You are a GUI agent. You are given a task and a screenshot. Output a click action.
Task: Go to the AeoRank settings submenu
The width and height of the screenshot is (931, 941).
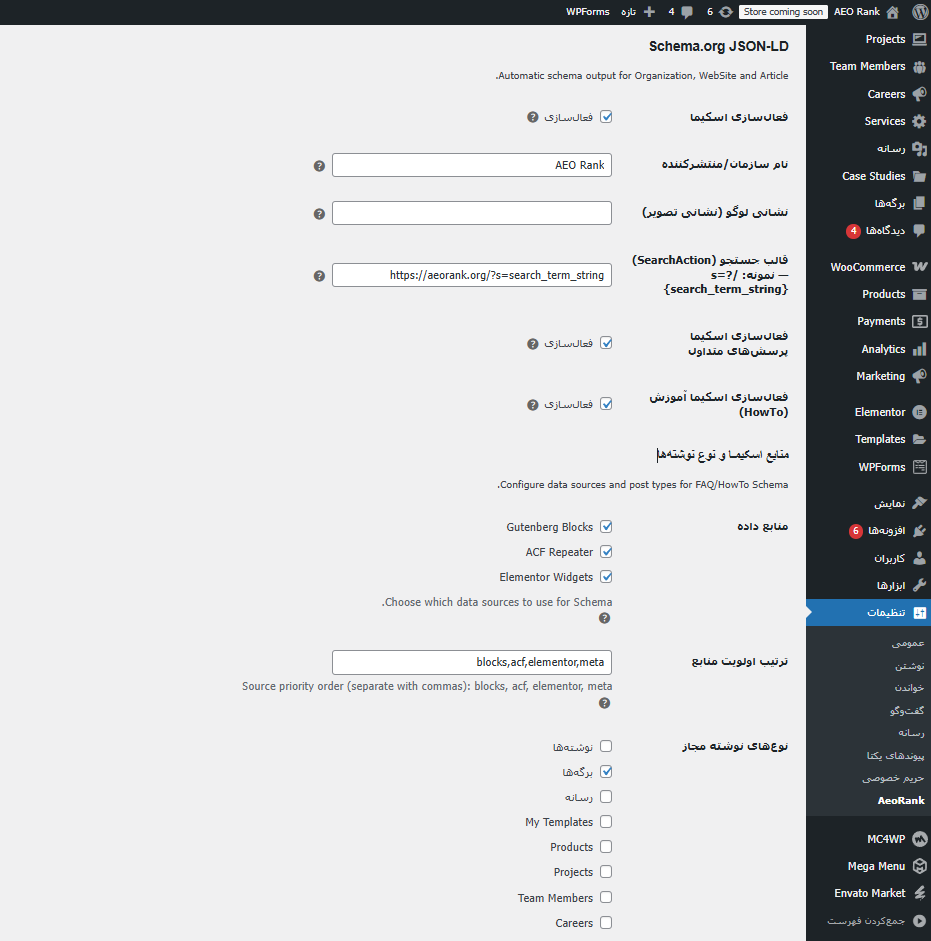pyautogui.click(x=901, y=800)
